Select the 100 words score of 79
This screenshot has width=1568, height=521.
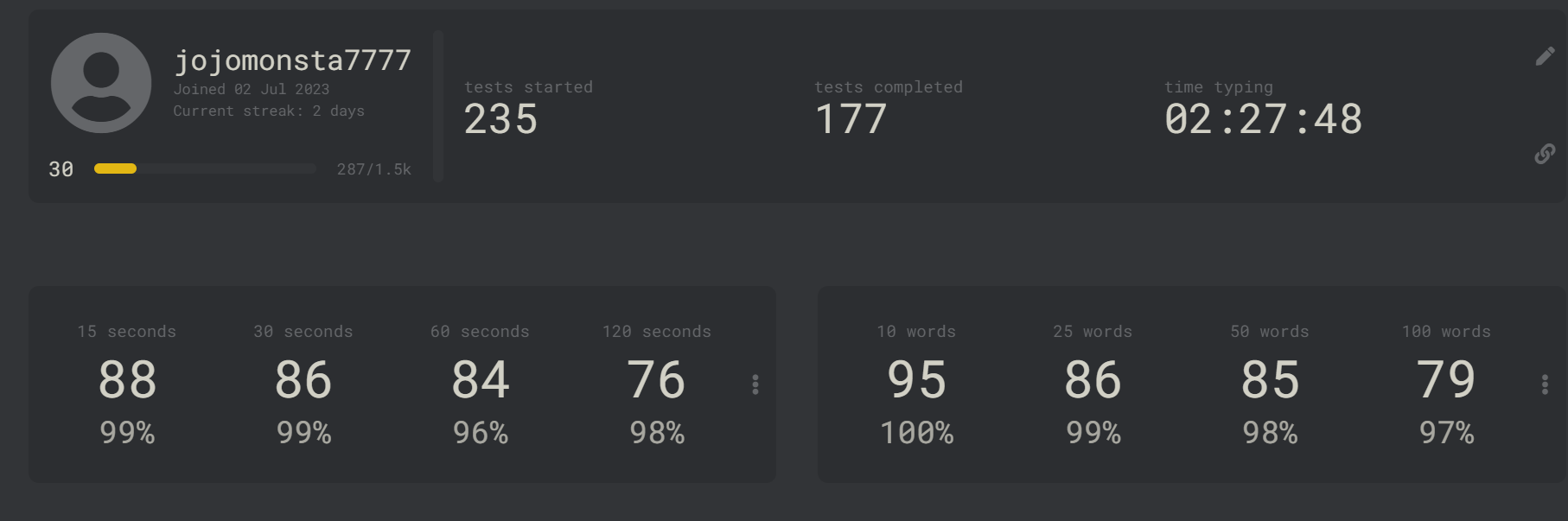pyautogui.click(x=1446, y=380)
